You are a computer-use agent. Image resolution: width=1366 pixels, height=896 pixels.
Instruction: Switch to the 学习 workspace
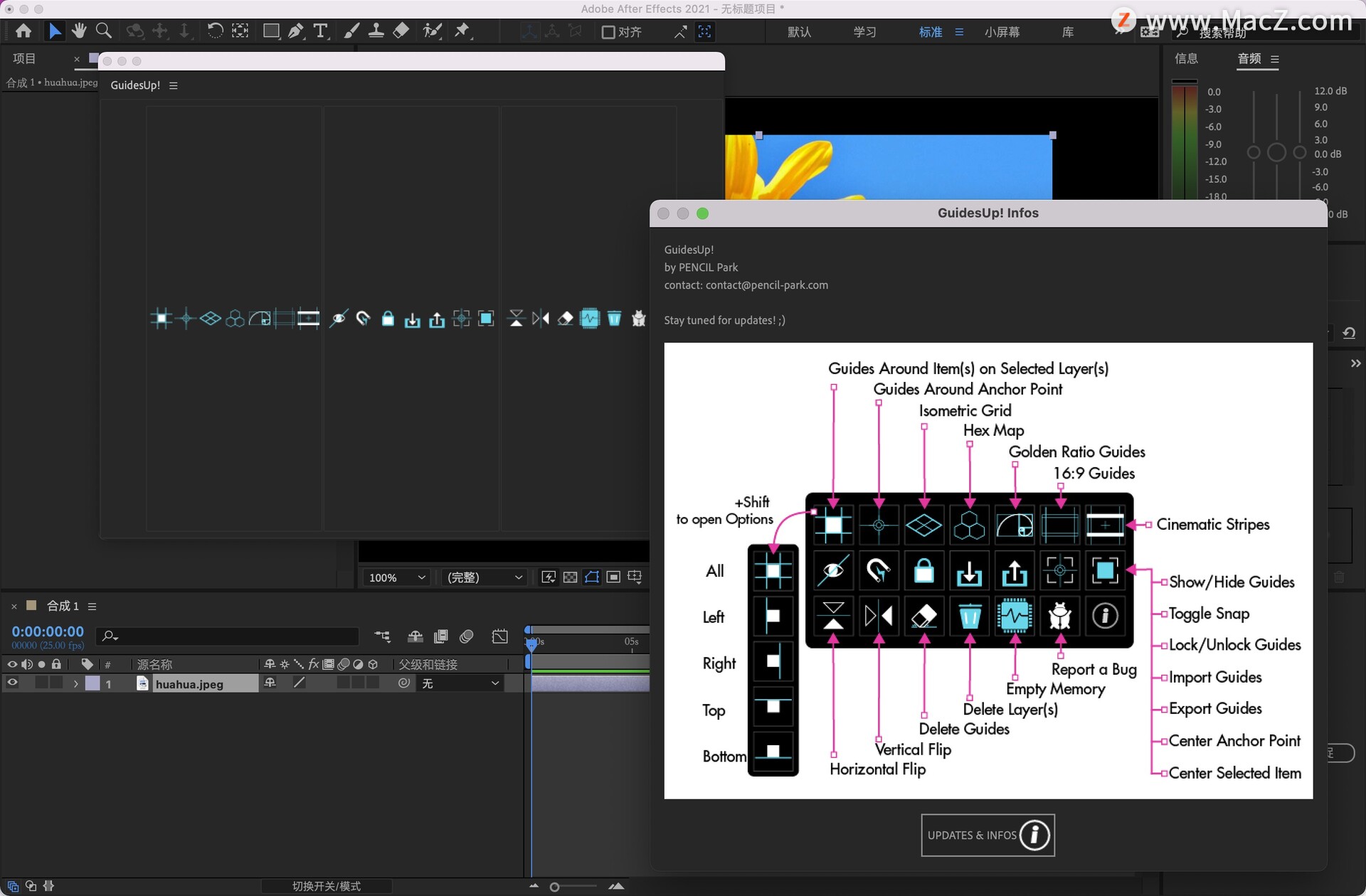[864, 32]
